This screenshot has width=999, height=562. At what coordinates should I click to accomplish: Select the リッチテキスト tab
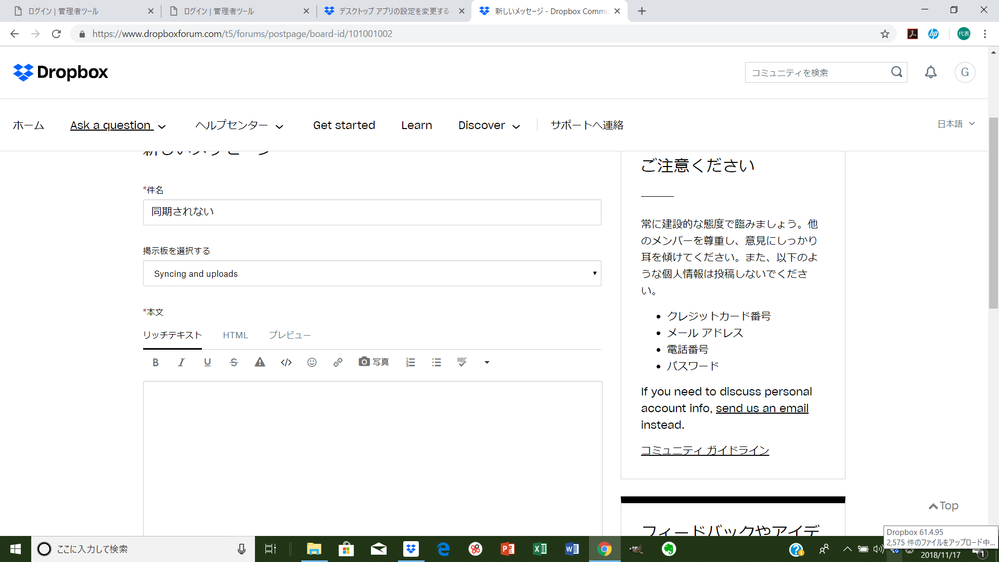[x=172, y=335]
